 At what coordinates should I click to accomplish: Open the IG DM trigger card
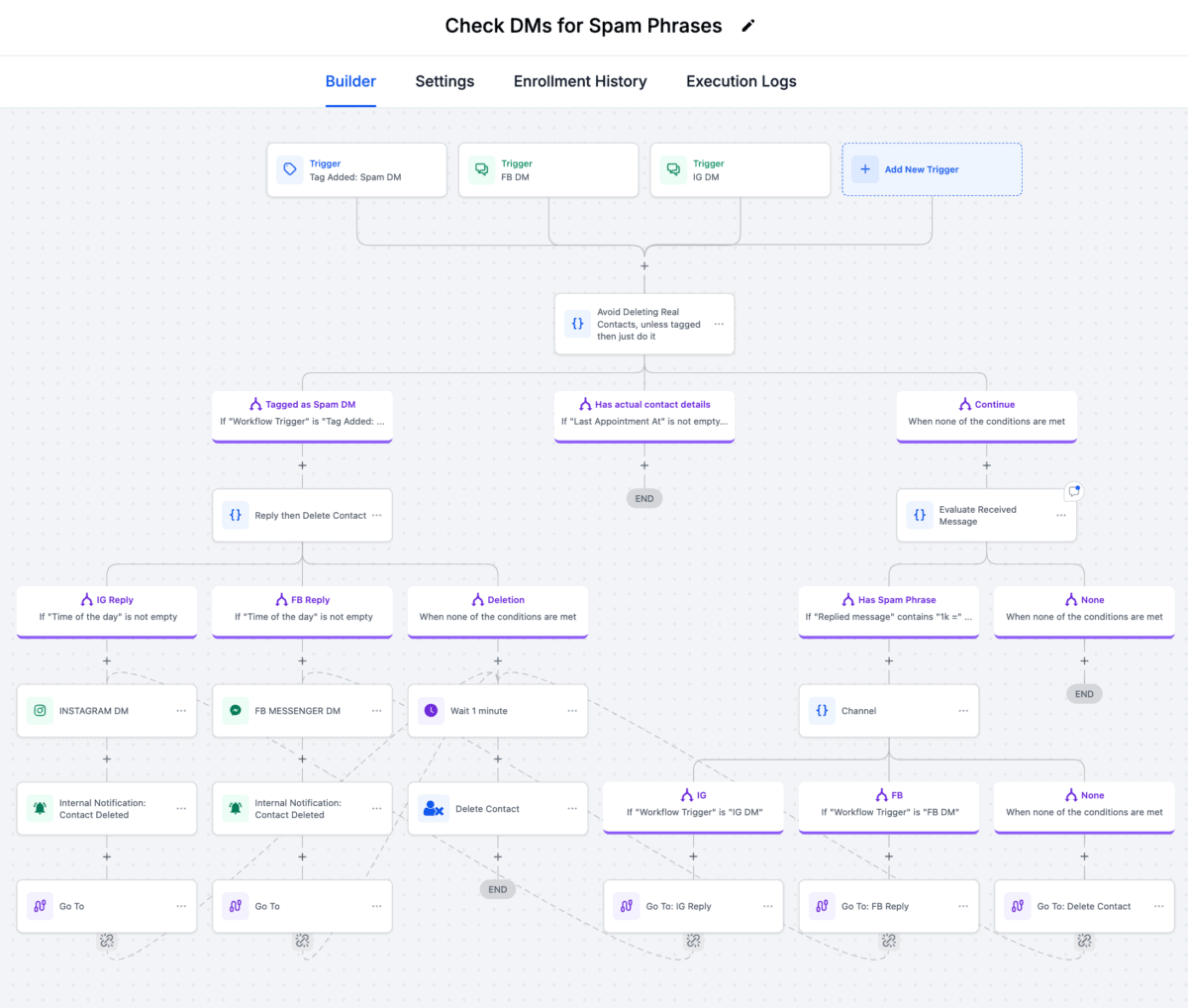(740, 169)
